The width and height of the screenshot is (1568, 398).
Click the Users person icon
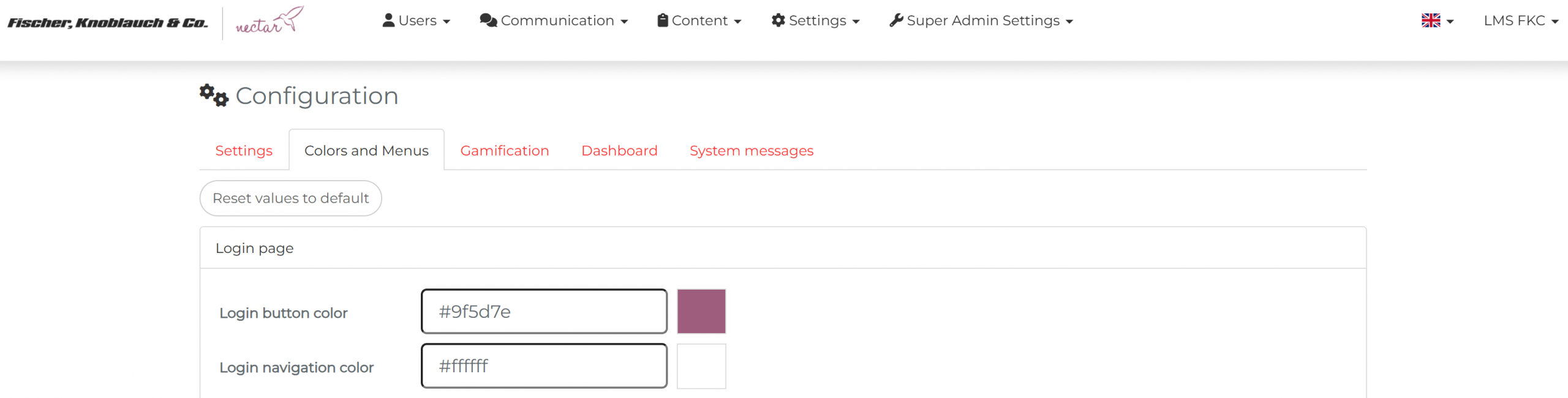click(388, 20)
